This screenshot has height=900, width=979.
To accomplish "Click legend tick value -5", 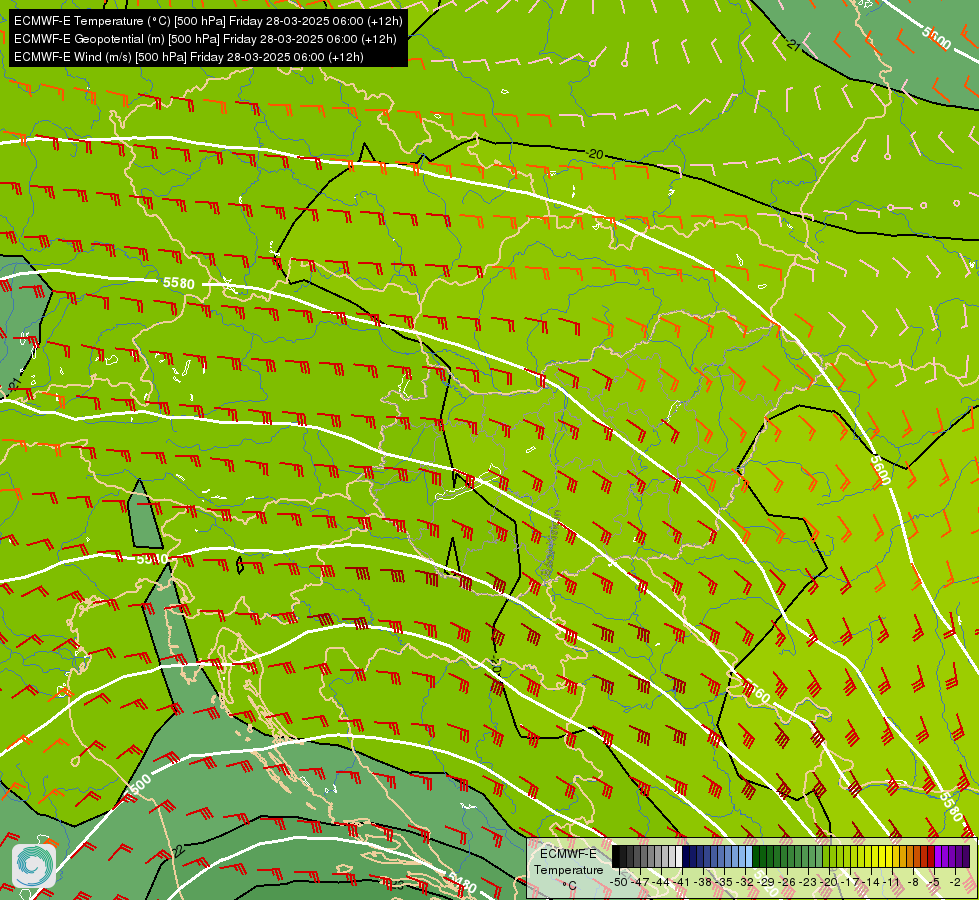I will pyautogui.click(x=933, y=882).
